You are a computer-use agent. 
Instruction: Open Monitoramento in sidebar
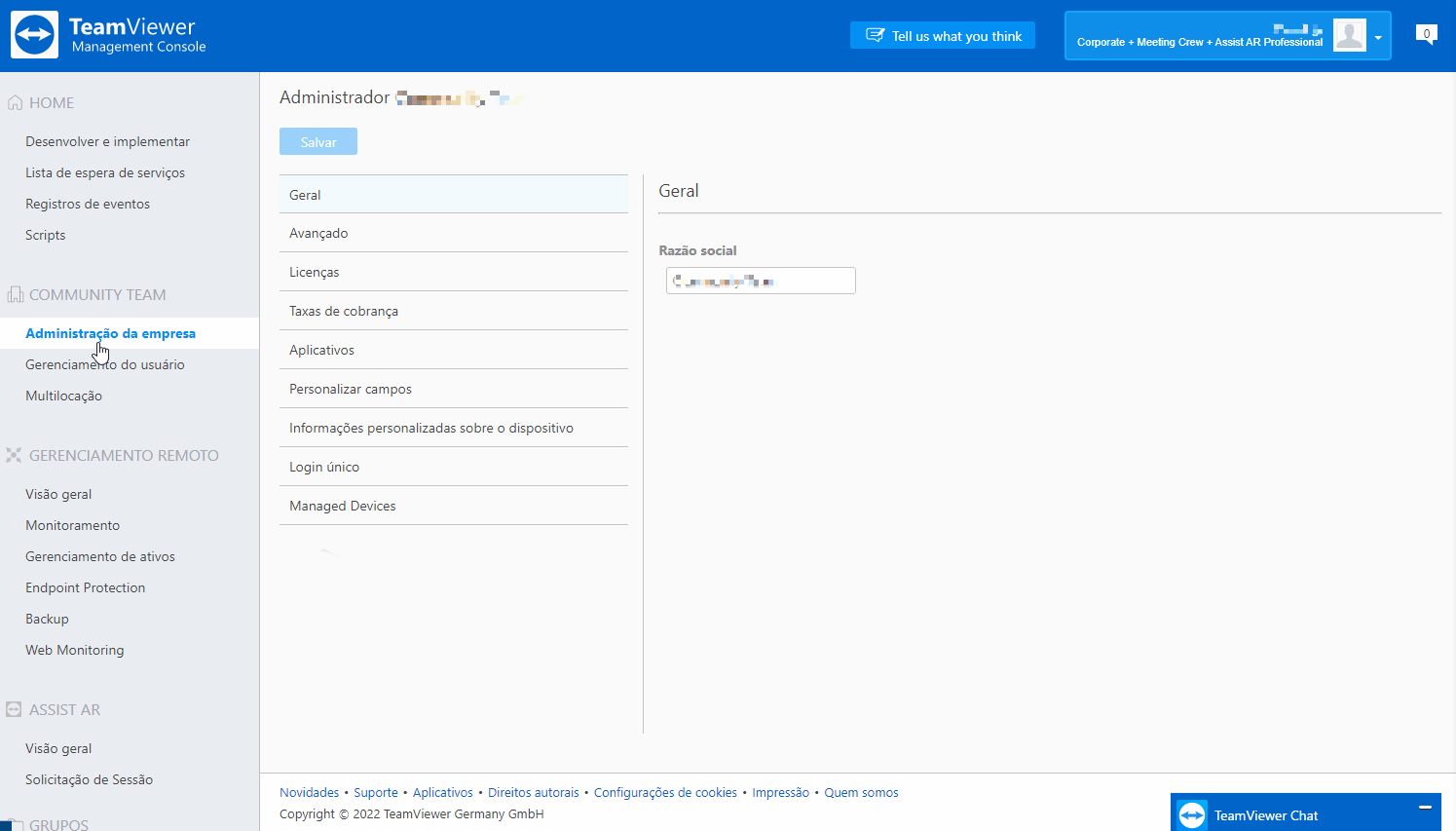[73, 525]
